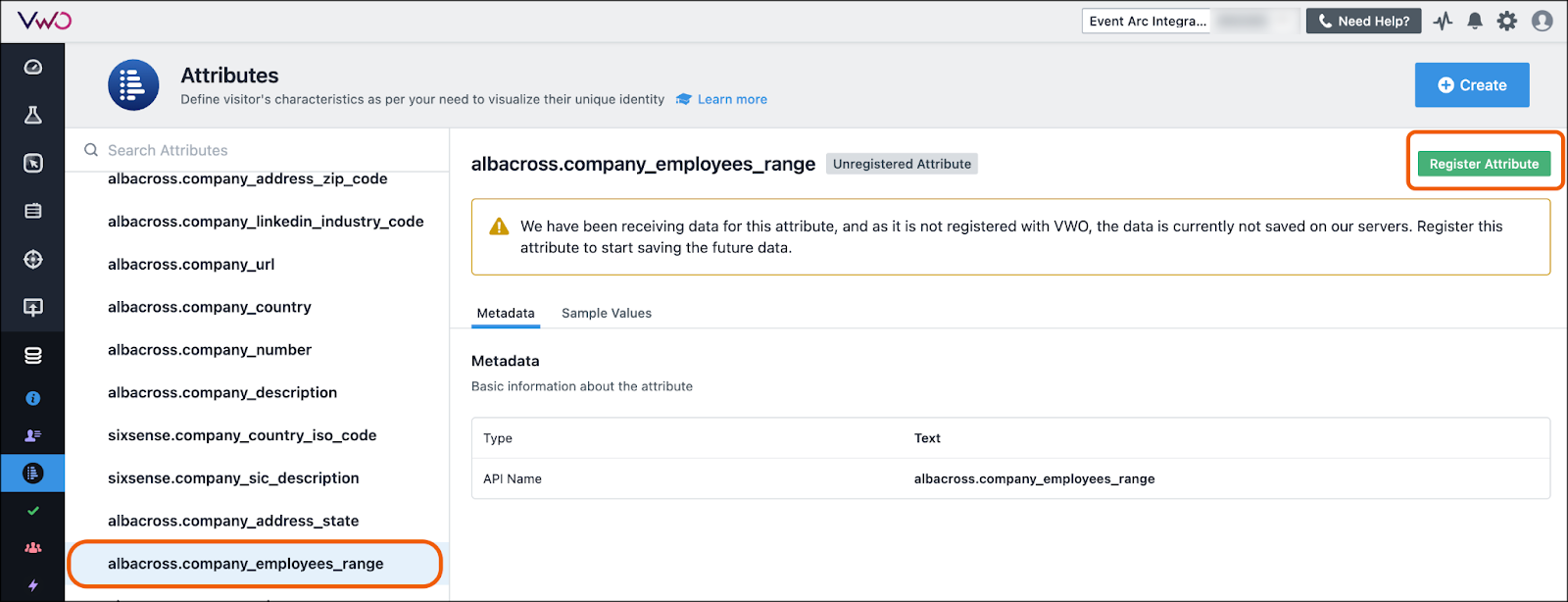Click the Metadata section heading

click(506, 361)
